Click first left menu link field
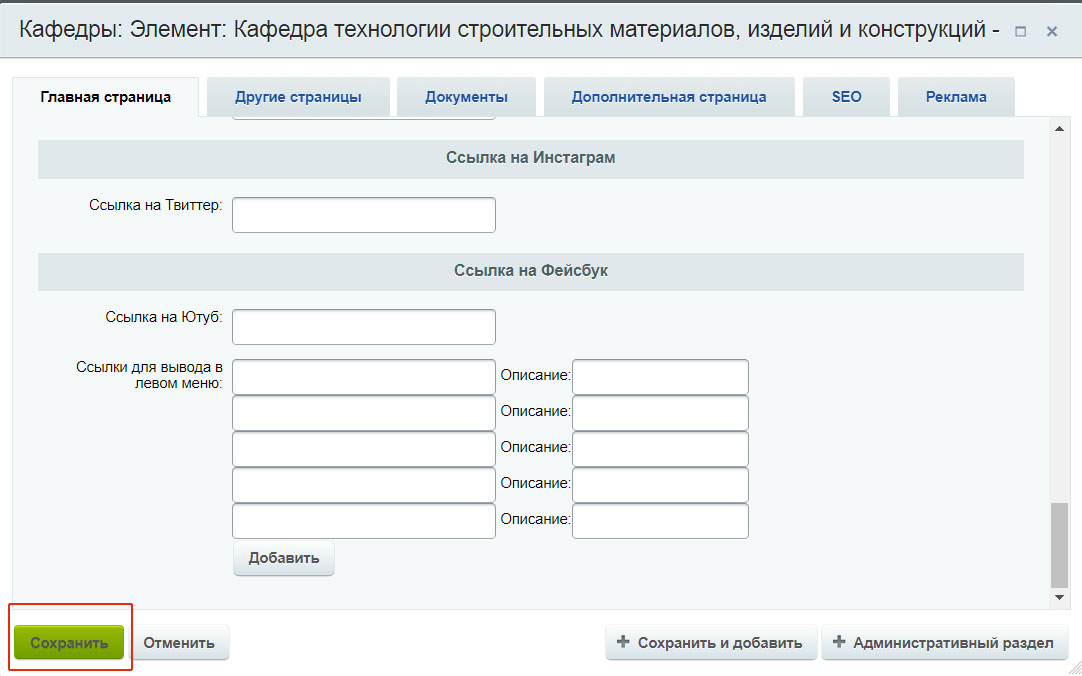1082x676 pixels. coord(364,377)
